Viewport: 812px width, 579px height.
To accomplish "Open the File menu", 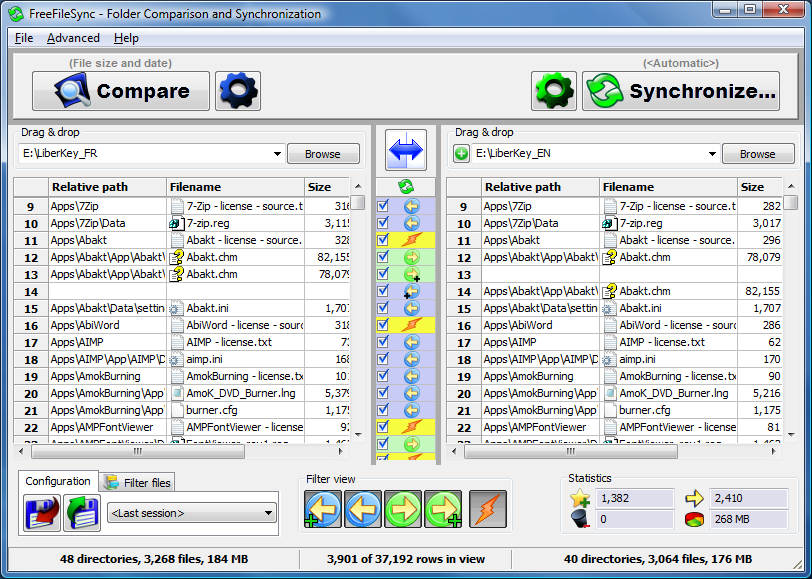I will coord(24,38).
